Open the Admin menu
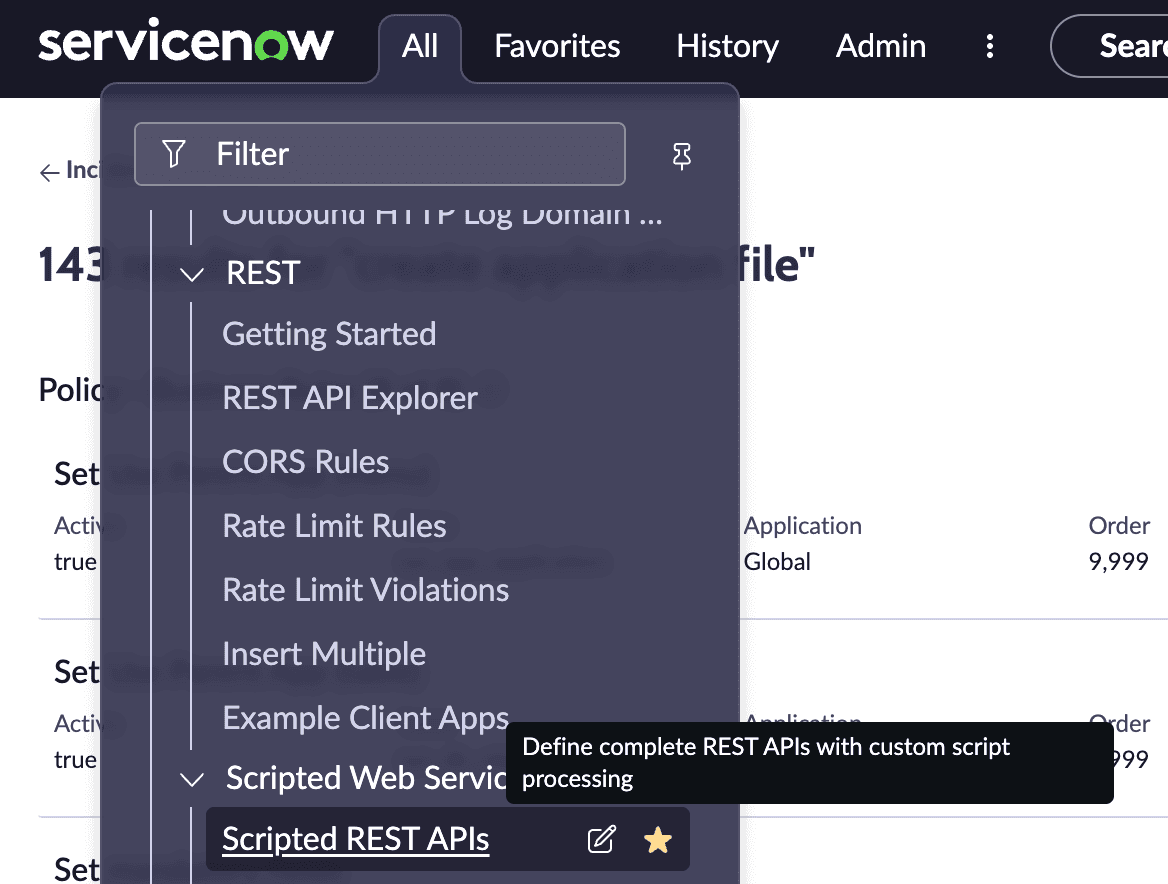The image size is (1168, 884). point(879,46)
